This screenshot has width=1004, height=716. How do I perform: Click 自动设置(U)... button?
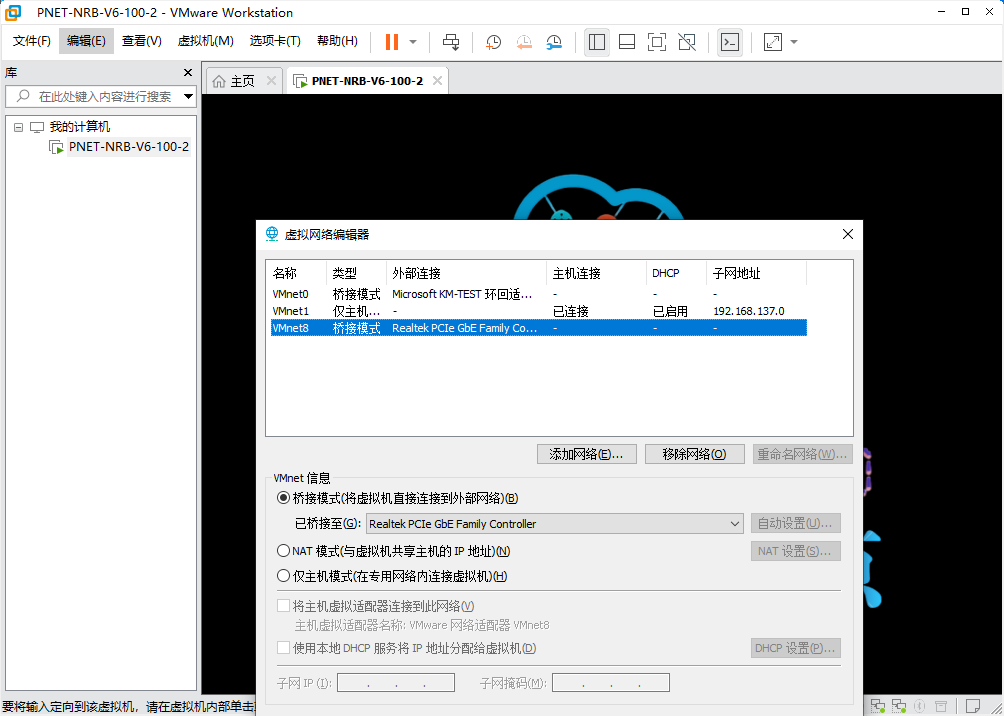(x=796, y=524)
